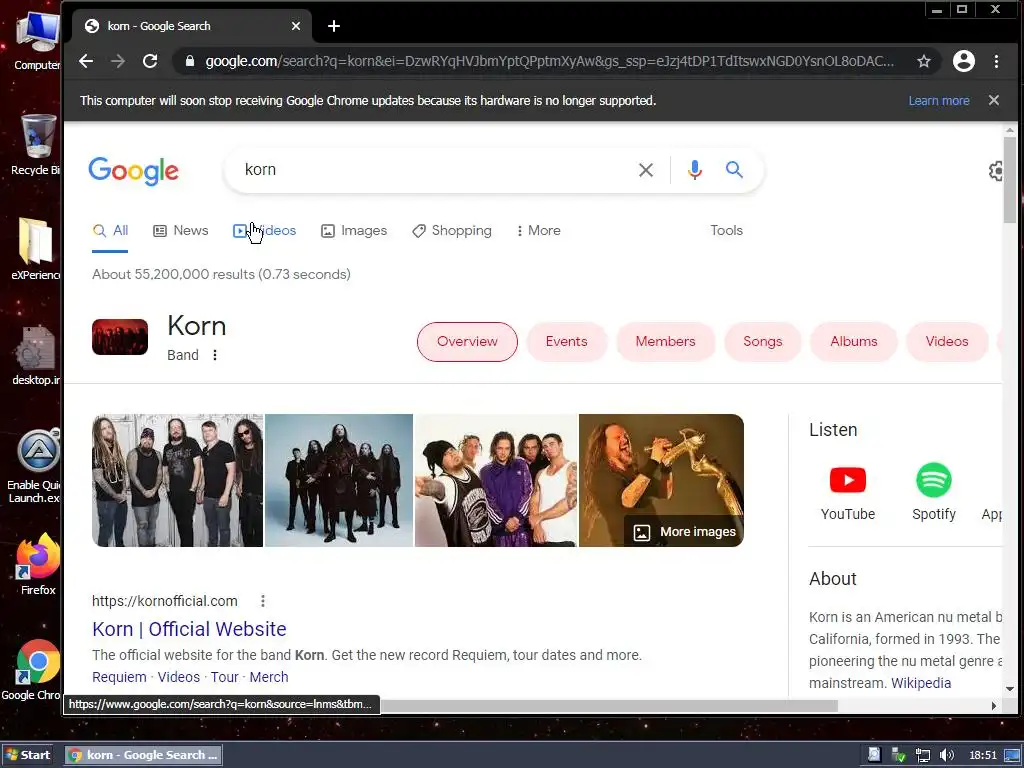Click into the korn search field
This screenshot has width=1024, height=768.
(x=431, y=170)
